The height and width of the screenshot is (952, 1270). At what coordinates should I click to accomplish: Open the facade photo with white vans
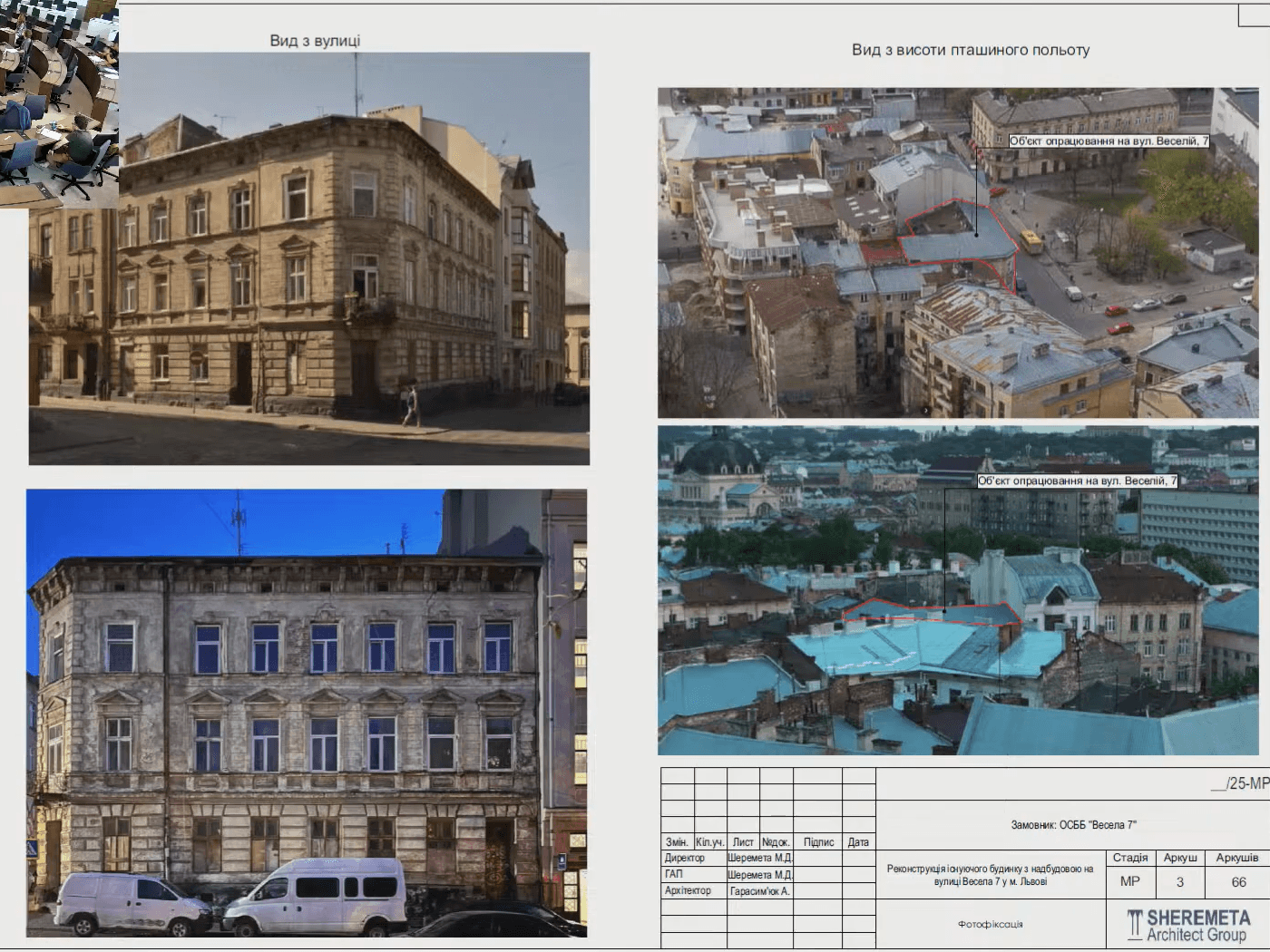306,713
